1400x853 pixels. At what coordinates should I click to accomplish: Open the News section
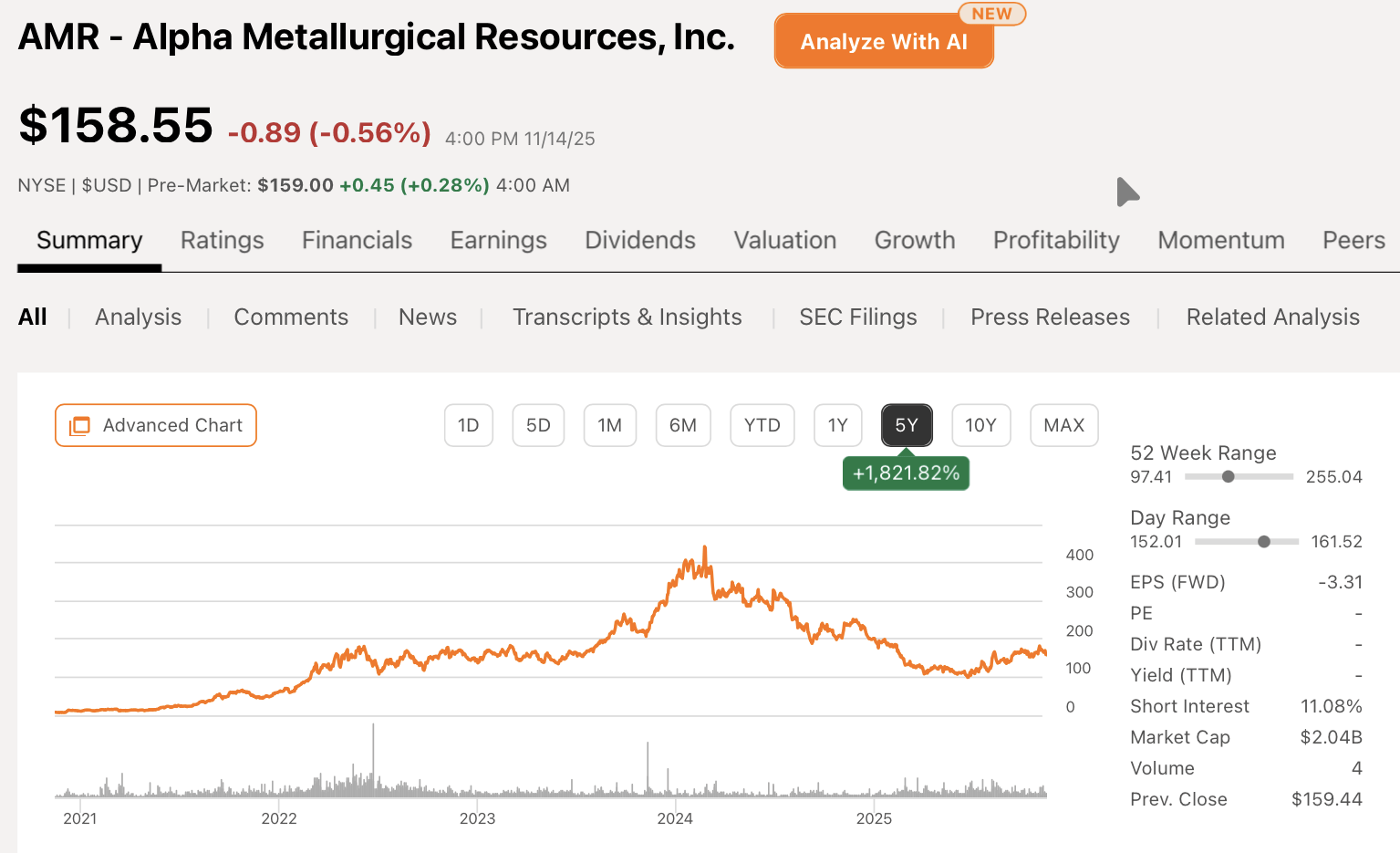coord(427,317)
